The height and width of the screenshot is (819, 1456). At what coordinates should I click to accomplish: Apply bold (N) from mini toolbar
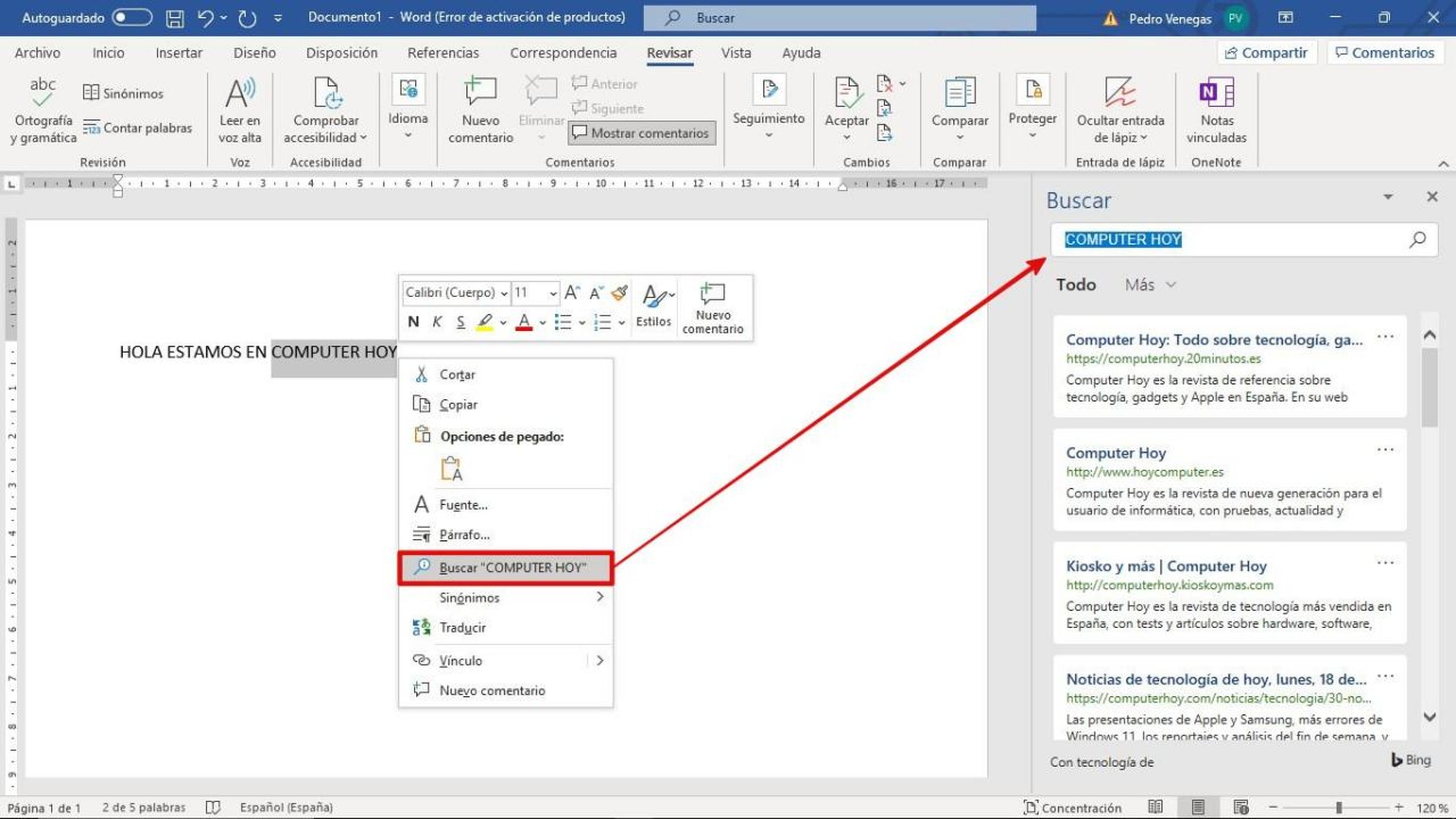click(x=413, y=322)
